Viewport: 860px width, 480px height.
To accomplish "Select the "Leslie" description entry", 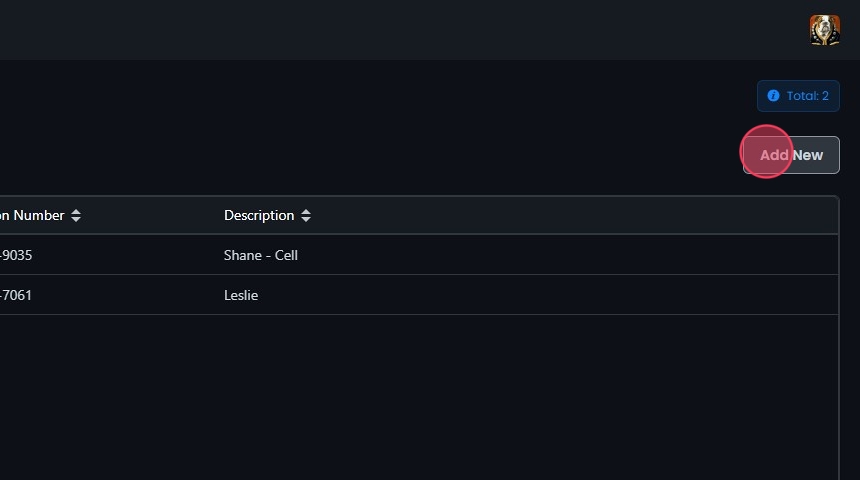I will (x=241, y=295).
